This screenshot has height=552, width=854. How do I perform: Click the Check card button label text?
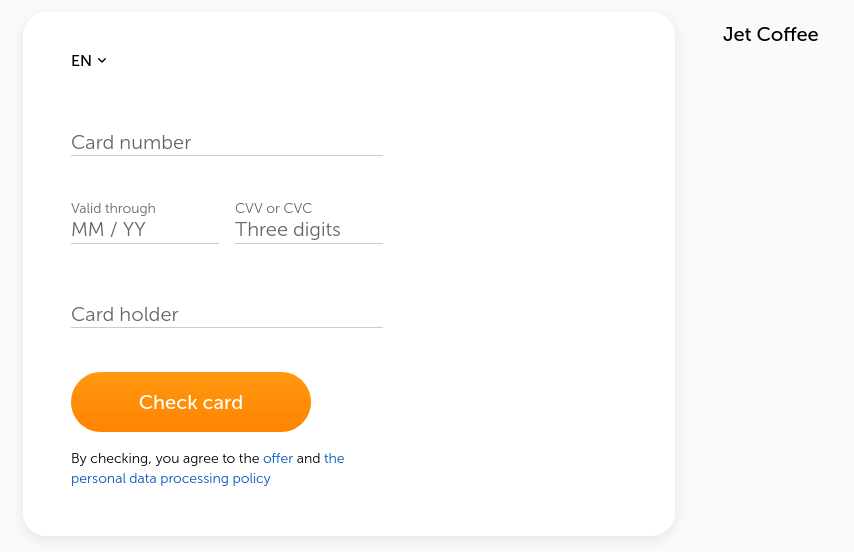coord(191,402)
